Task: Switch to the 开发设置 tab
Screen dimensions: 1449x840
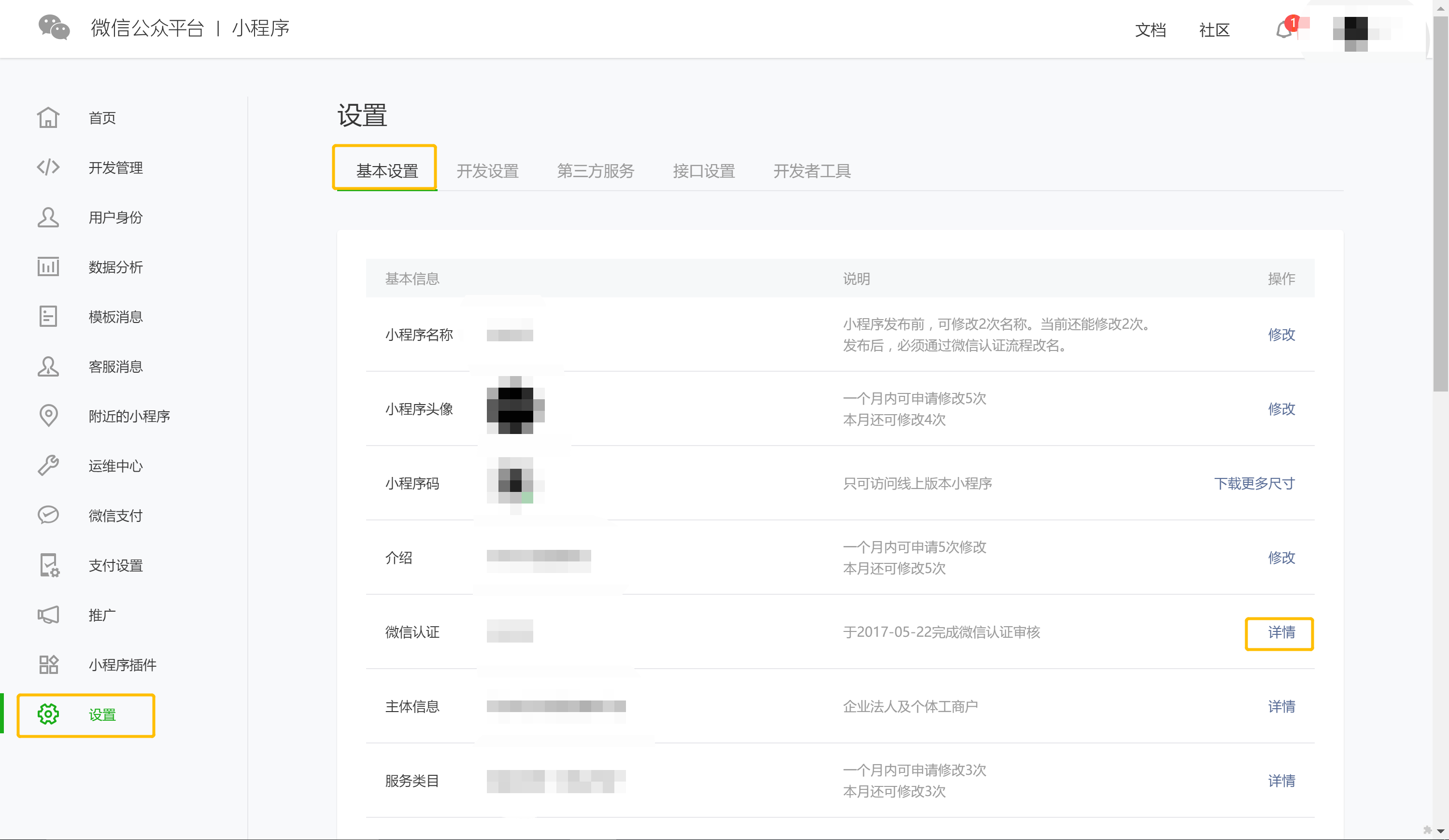Action: [x=488, y=170]
